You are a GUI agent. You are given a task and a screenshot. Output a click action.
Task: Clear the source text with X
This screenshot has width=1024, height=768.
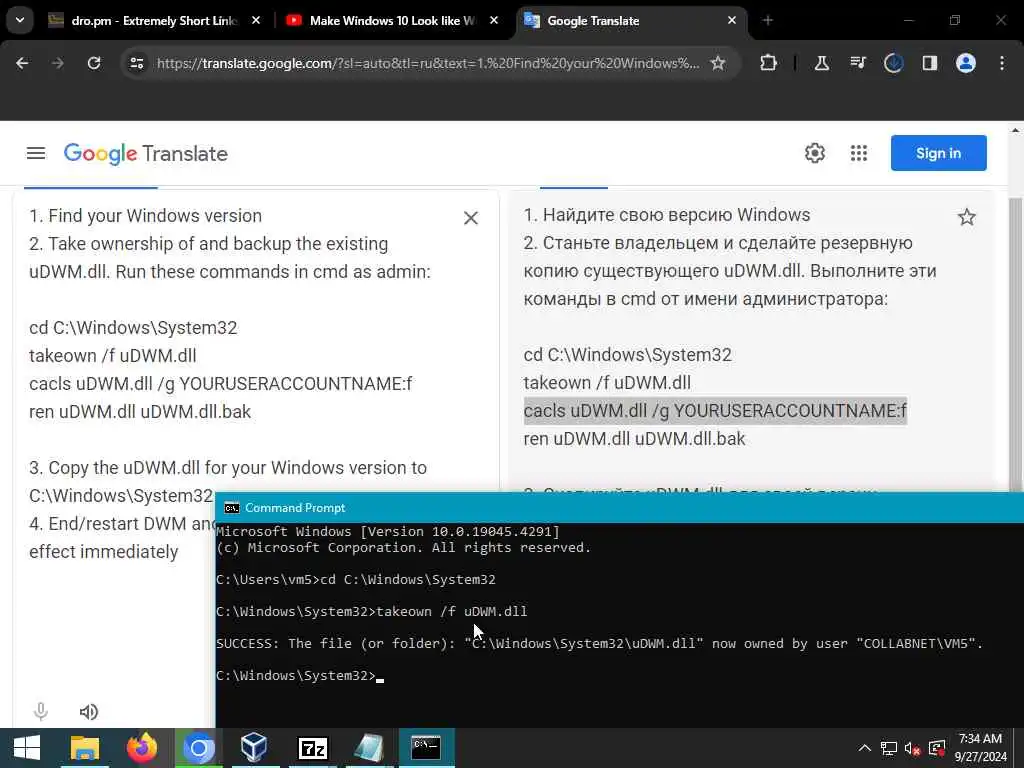471,218
